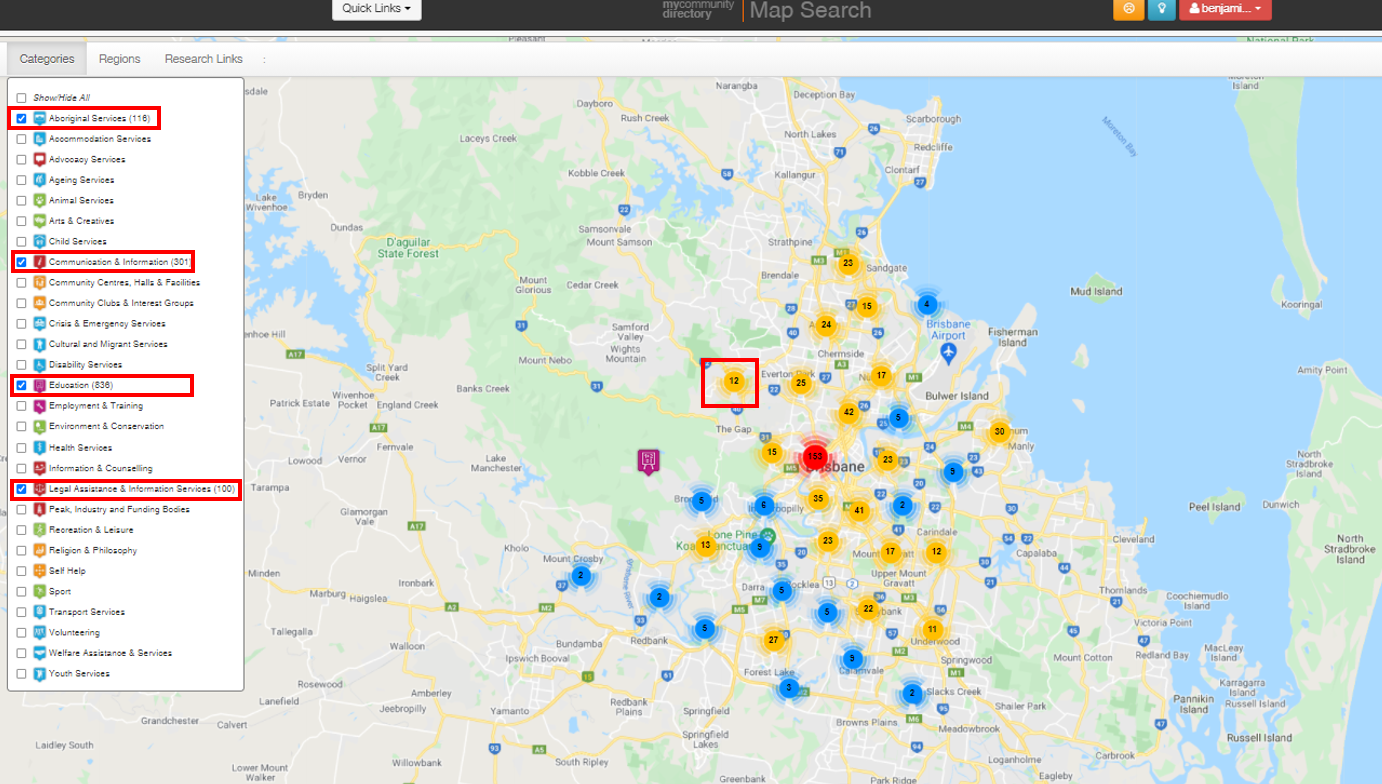Click the Child Services category icon
This screenshot has width=1382, height=784.
[40, 241]
